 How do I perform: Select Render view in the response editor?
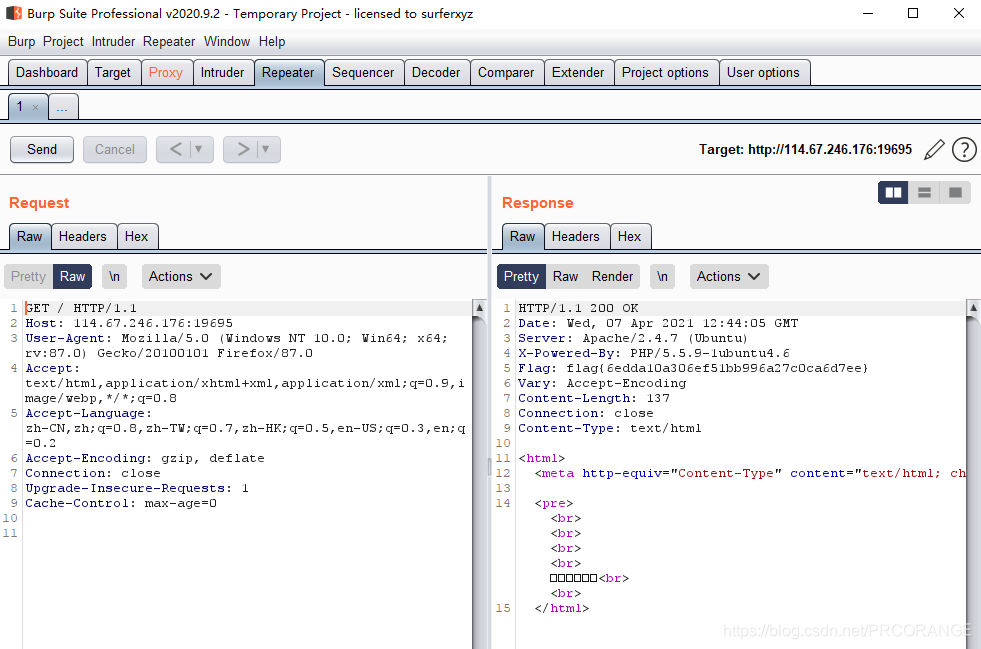pyautogui.click(x=612, y=277)
